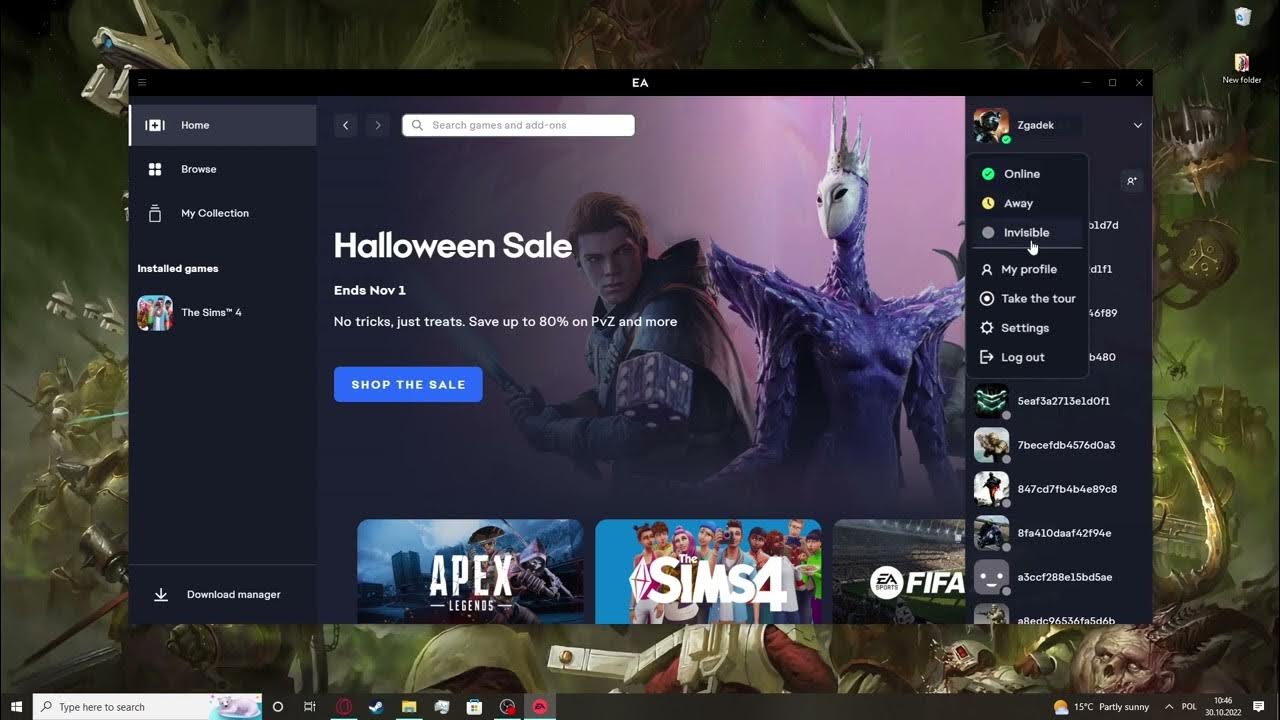1280x720 pixels.
Task: Navigate back with left arrow
Action: pyautogui.click(x=345, y=125)
